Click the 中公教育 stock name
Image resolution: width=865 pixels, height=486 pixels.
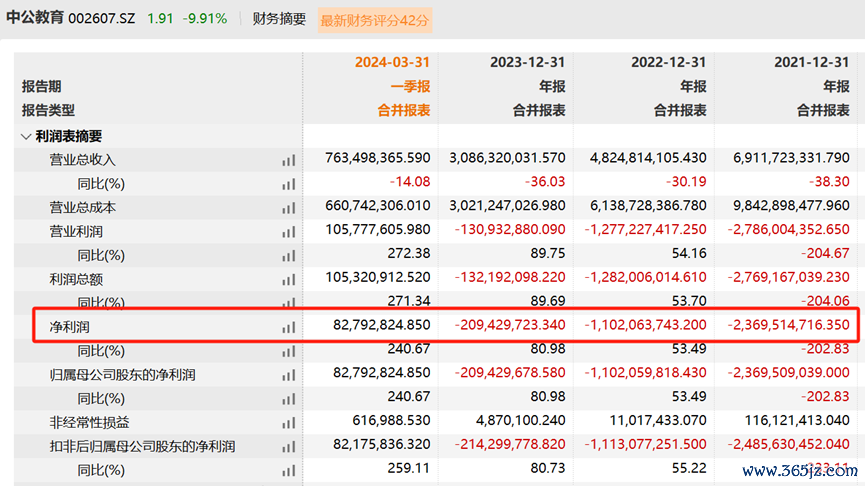[35, 18]
